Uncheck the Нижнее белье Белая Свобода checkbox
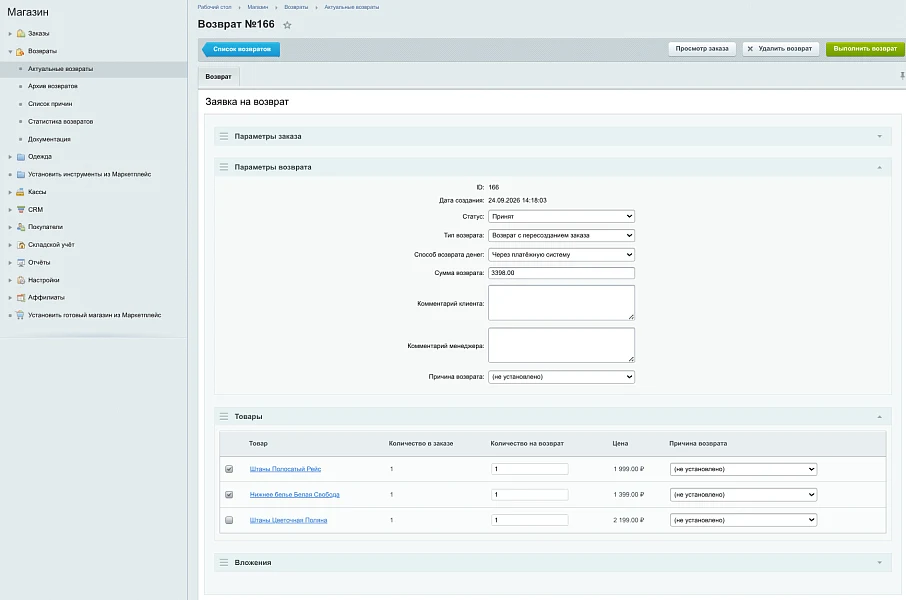Image resolution: width=906 pixels, height=600 pixels. pyautogui.click(x=229, y=495)
